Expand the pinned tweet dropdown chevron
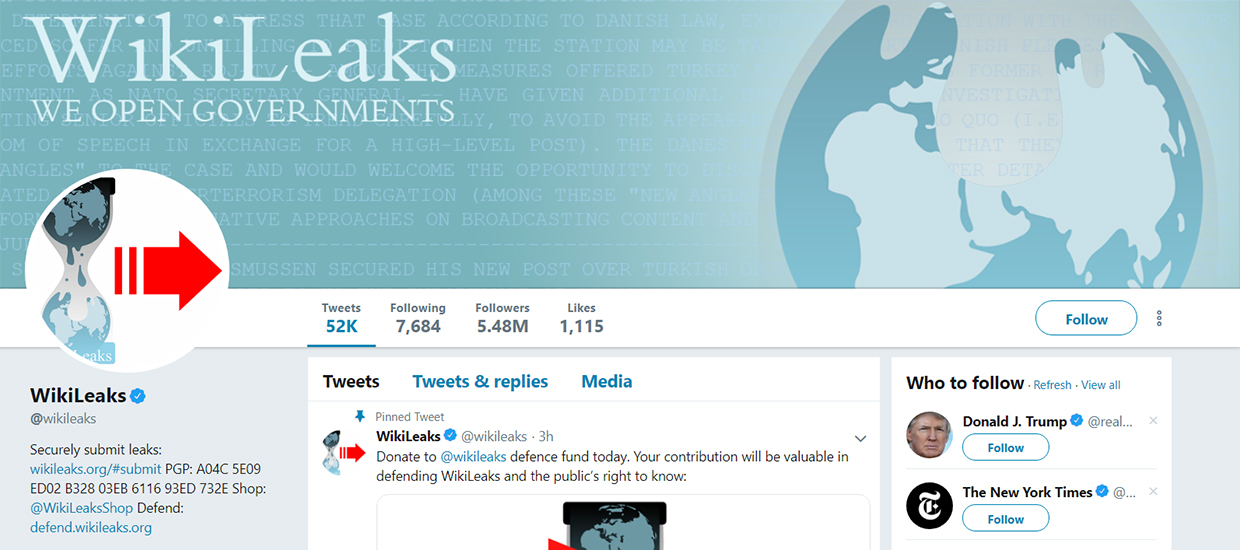Screen dimensions: 1240x550 pos(860,438)
